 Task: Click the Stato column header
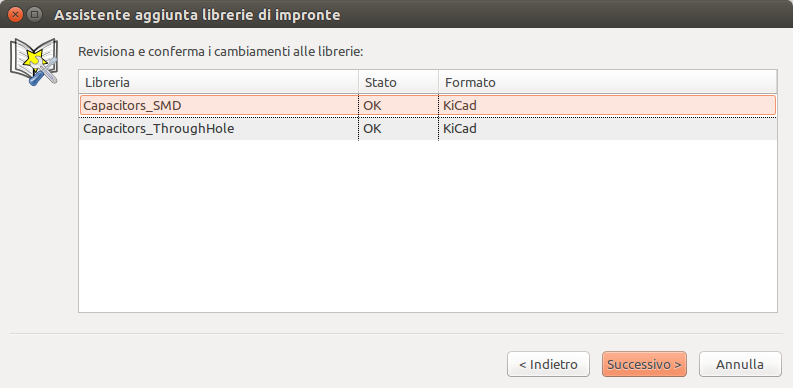click(399, 82)
